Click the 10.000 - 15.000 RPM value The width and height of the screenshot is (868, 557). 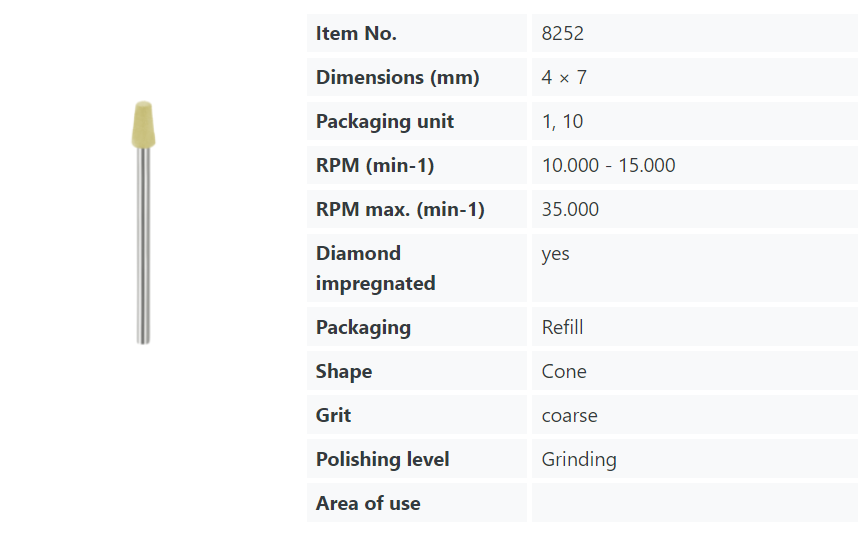pos(608,165)
